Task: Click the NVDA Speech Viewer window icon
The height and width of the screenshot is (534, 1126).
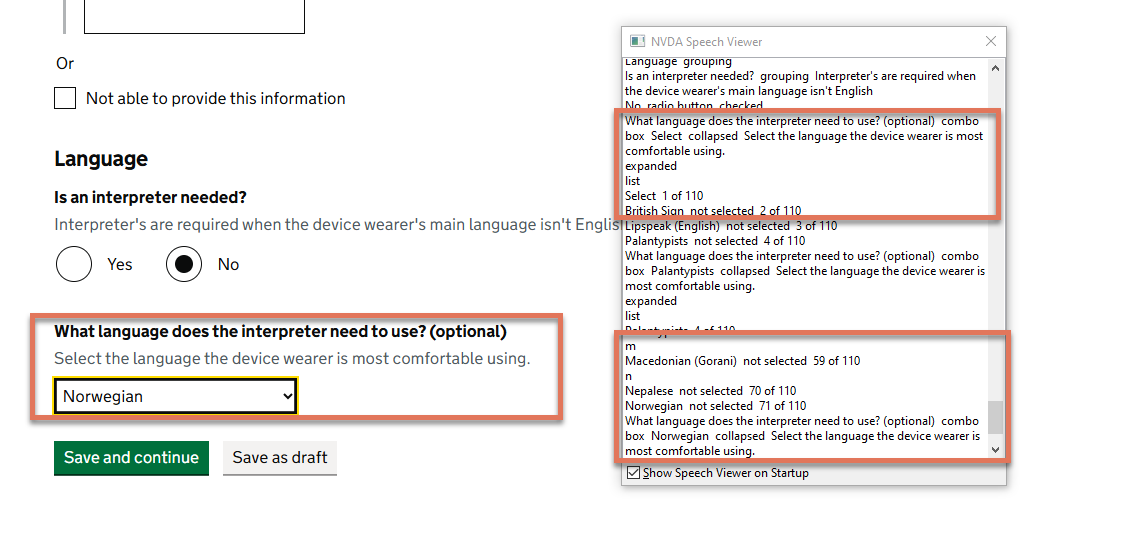Action: click(x=636, y=42)
